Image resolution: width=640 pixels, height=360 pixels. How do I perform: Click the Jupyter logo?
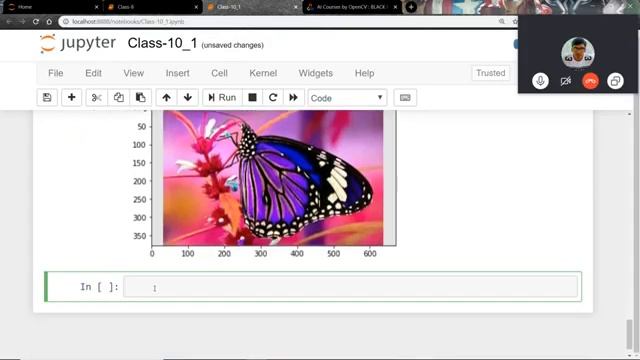click(78, 43)
